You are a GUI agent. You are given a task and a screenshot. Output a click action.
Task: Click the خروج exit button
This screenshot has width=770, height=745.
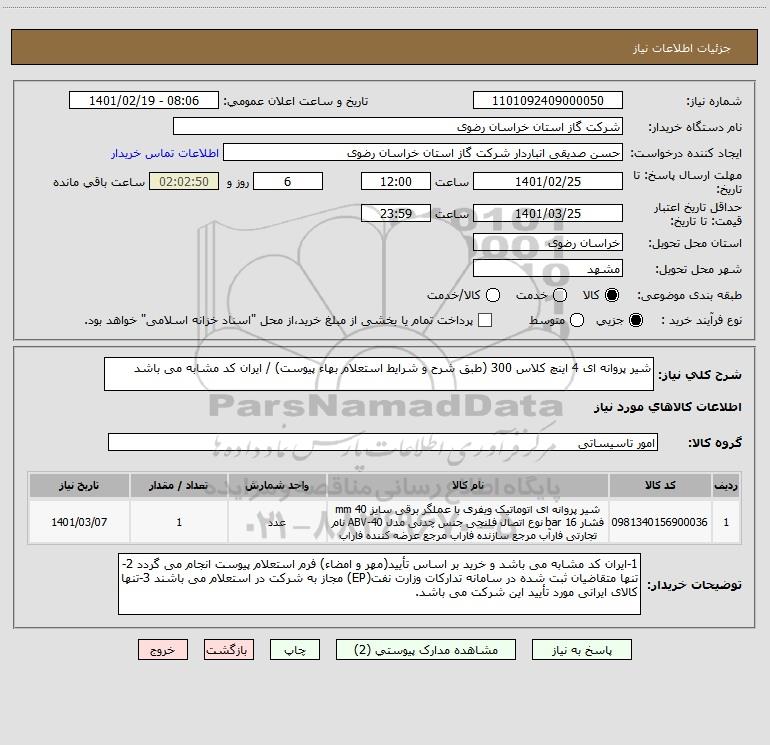(163, 650)
